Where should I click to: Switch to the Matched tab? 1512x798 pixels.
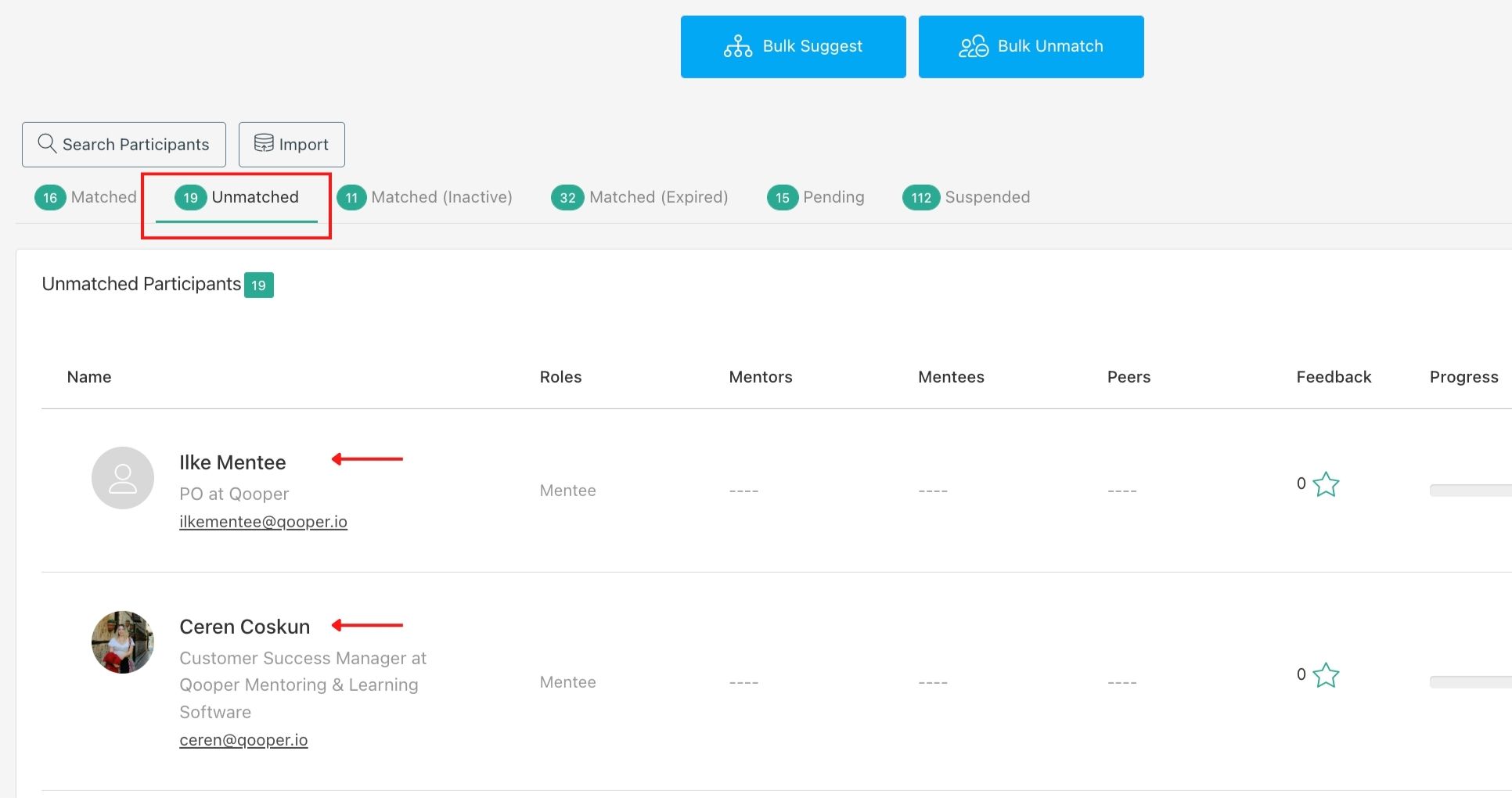86,197
